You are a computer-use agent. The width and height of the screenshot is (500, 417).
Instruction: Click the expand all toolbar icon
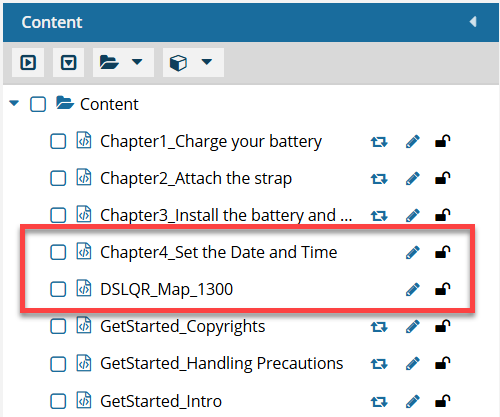tap(28, 63)
